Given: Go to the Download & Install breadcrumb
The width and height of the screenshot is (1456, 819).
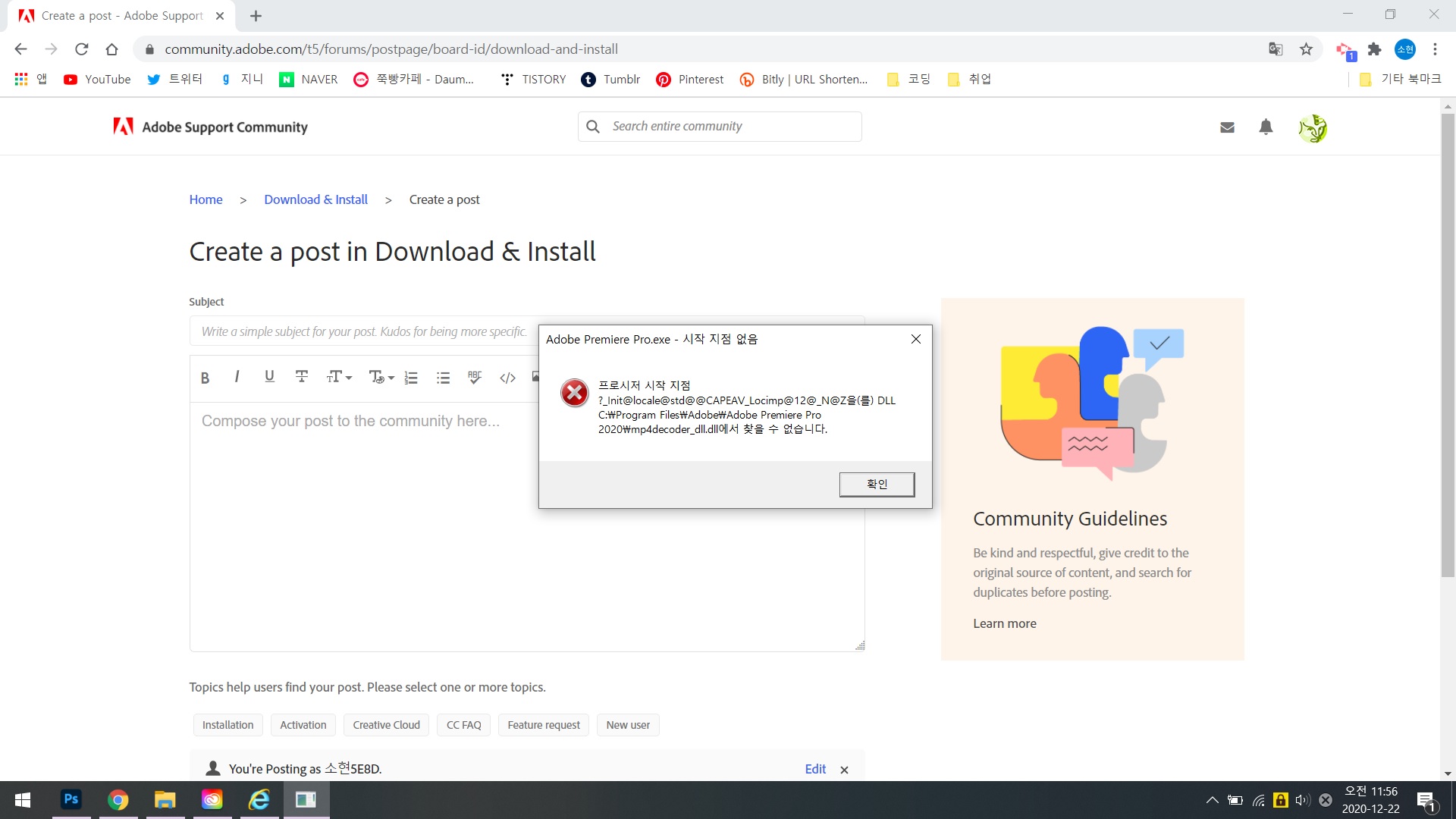Looking at the screenshot, I should point(315,199).
